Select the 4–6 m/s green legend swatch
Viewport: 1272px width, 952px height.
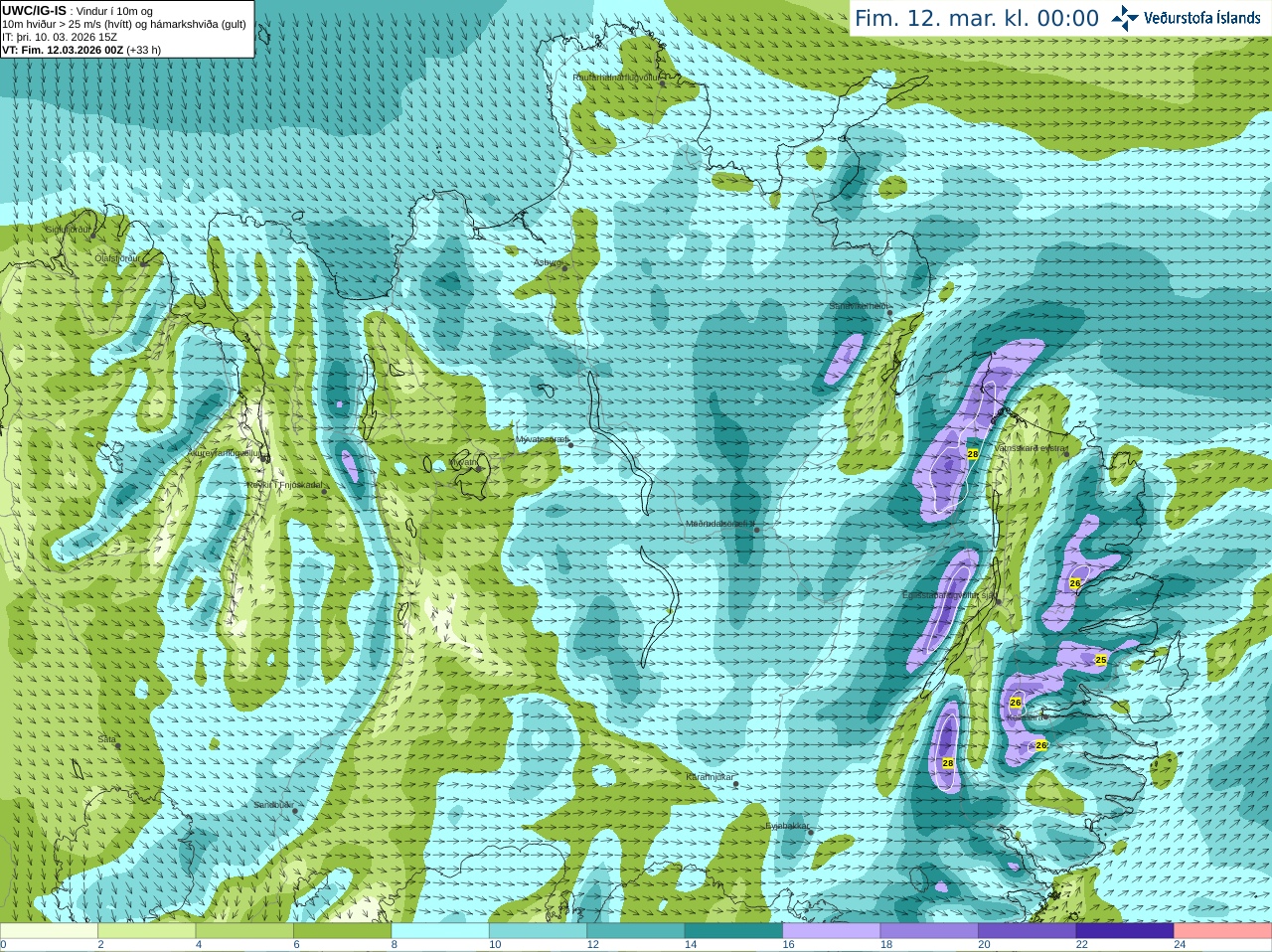[x=244, y=930]
